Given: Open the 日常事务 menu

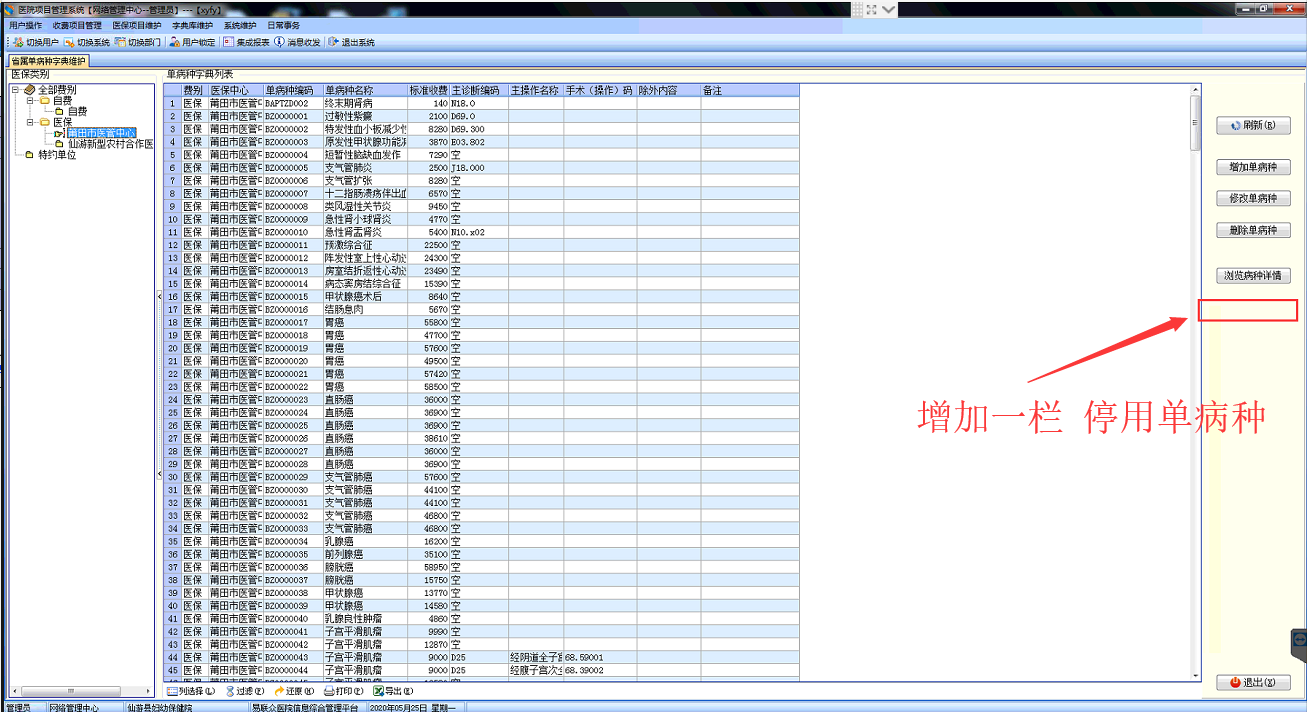Looking at the screenshot, I should click(283, 26).
